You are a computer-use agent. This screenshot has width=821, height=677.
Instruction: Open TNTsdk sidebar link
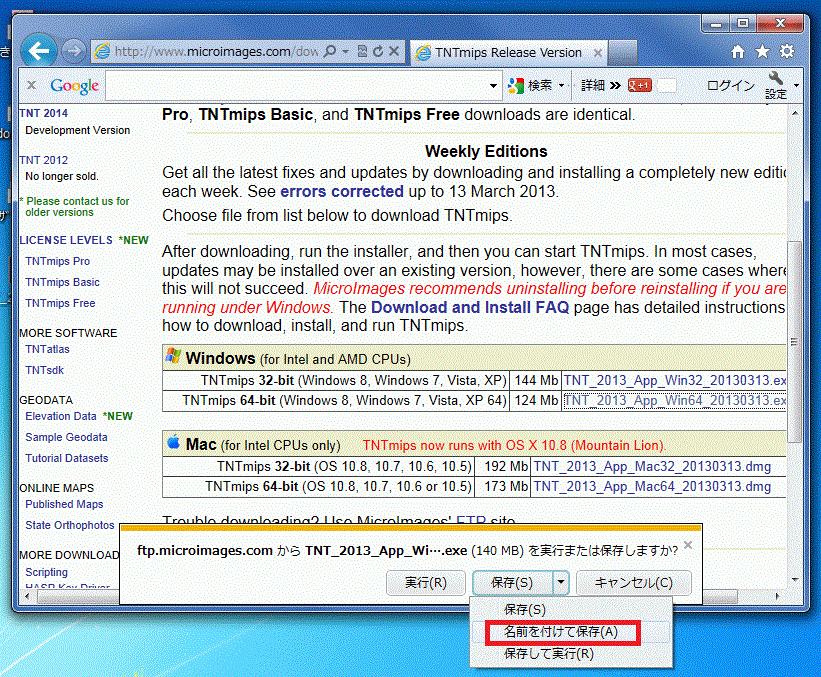(x=45, y=370)
